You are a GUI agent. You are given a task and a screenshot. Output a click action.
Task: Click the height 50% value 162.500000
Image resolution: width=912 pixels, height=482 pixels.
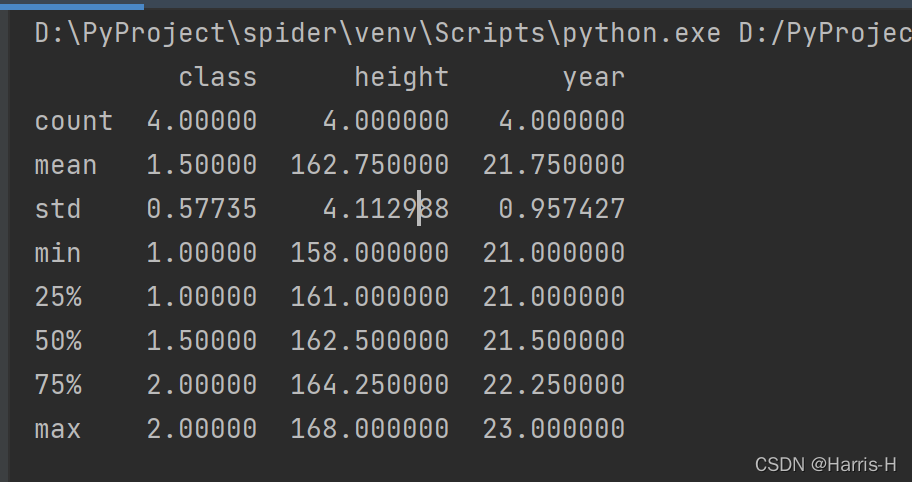[369, 340]
